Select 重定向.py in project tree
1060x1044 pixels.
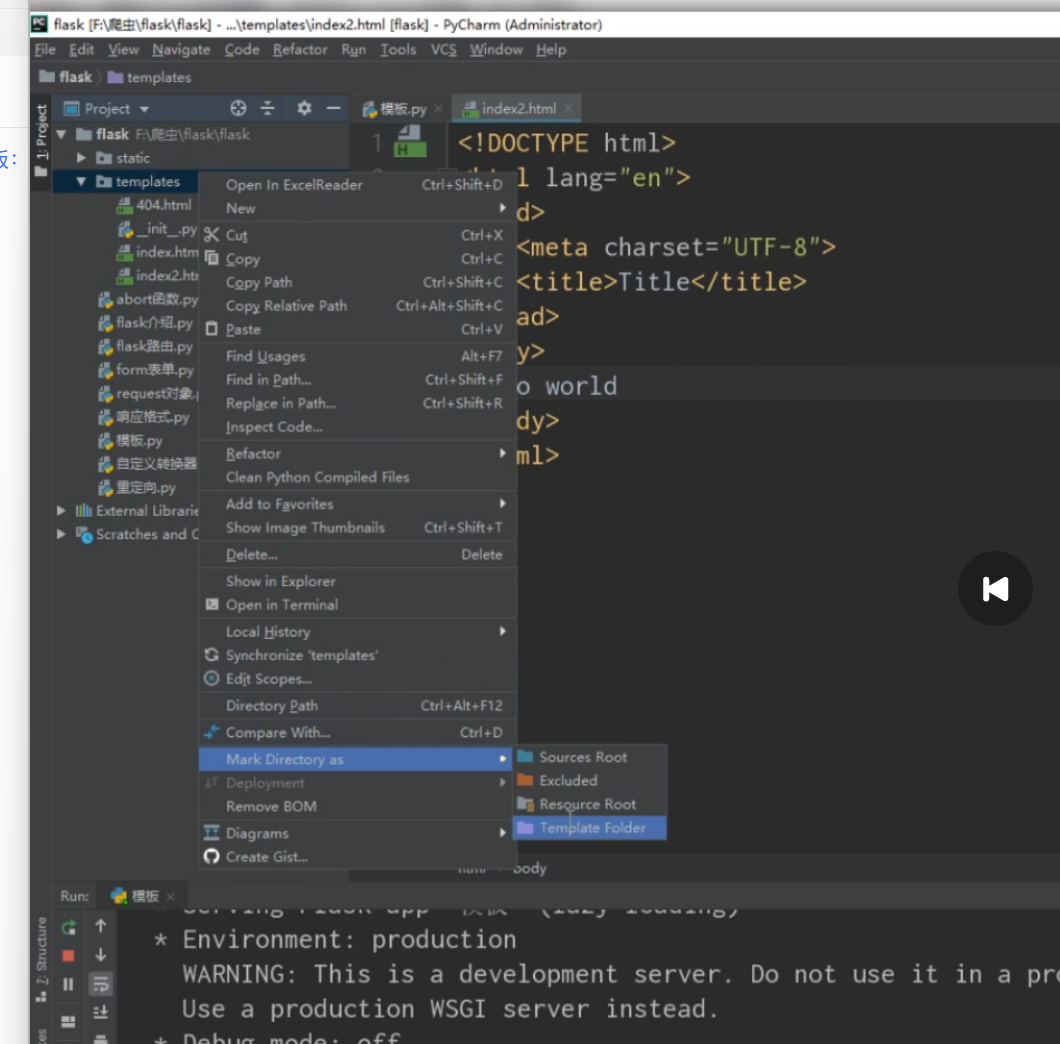(138, 488)
